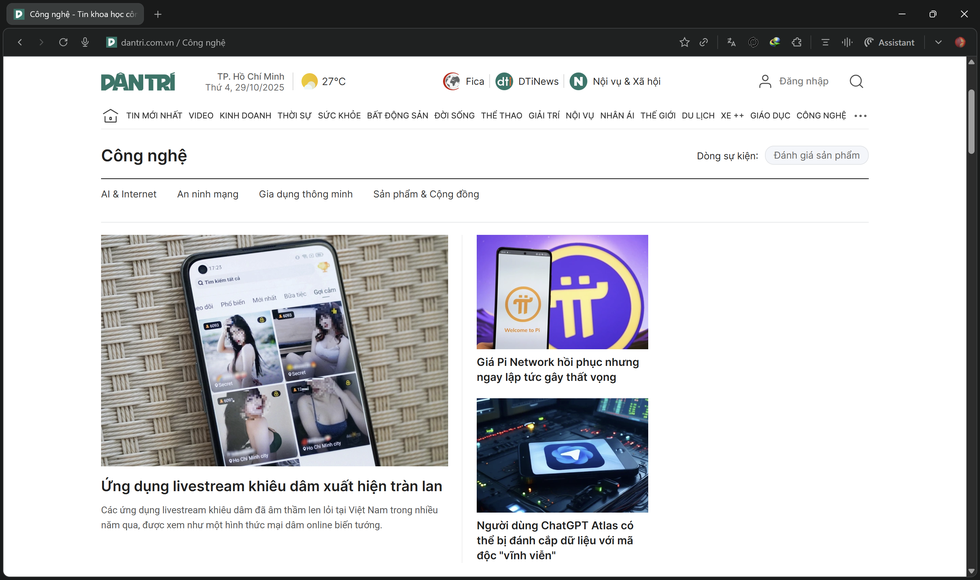Click the Dân trí logo
Screen dimensions: 980x580
(x=138, y=81)
